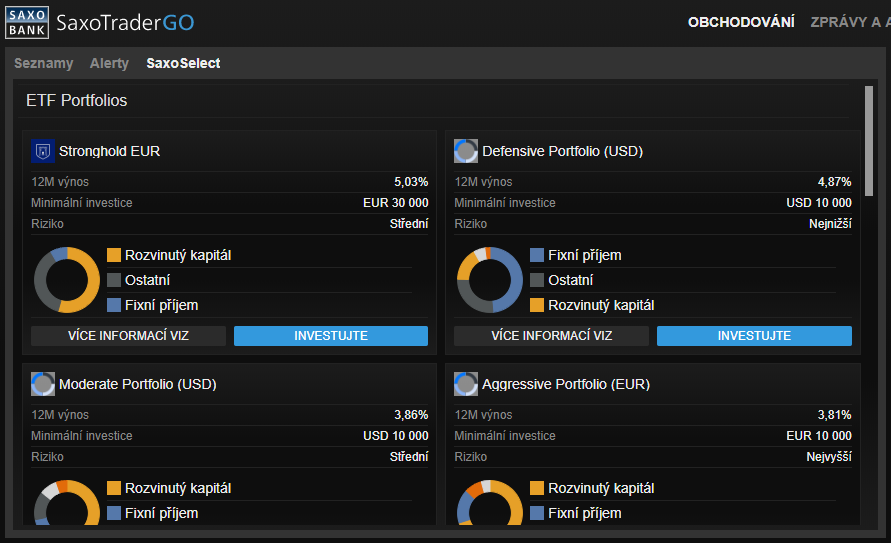The image size is (891, 543).
Task: Open the OBCHODOVÁNÍ top menu
Action: point(741,22)
